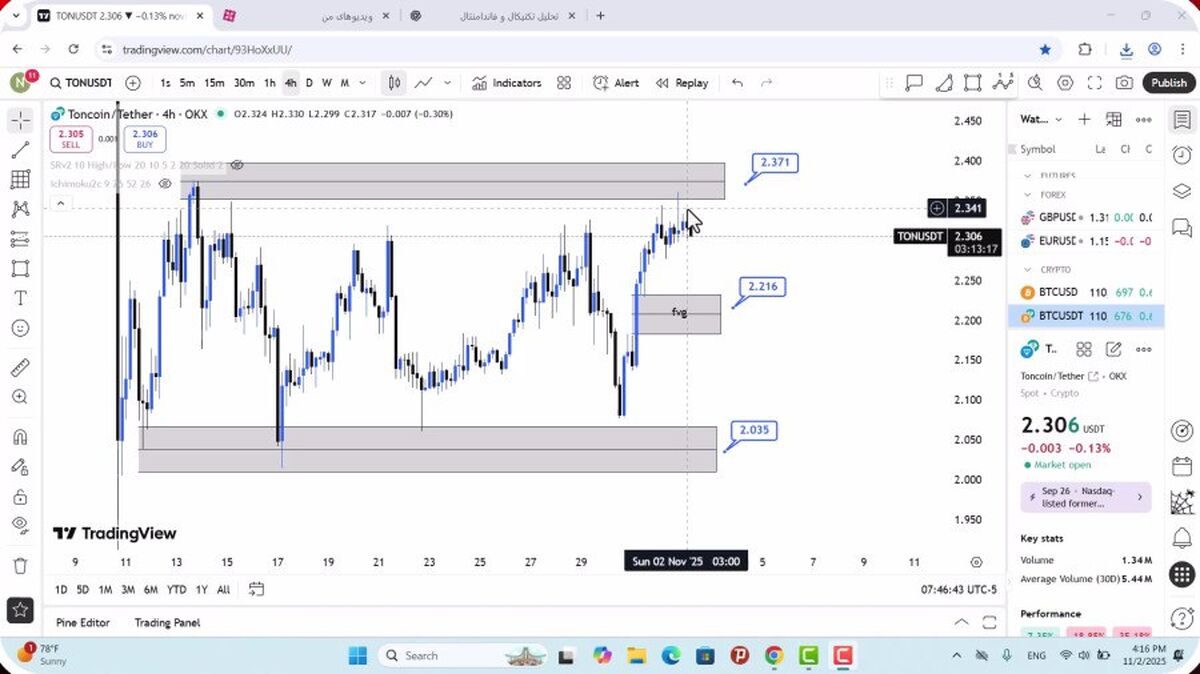
Task: Select the callout drawing in favorites bar
Action: pyautogui.click(x=914, y=83)
